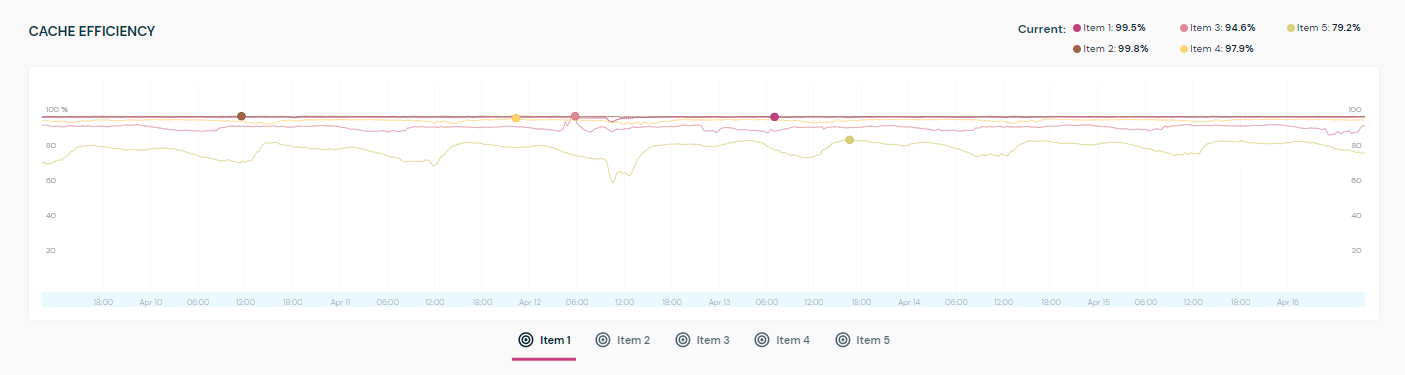Open the Item 3 tab
Screen dimensions: 1405x375
click(x=702, y=340)
